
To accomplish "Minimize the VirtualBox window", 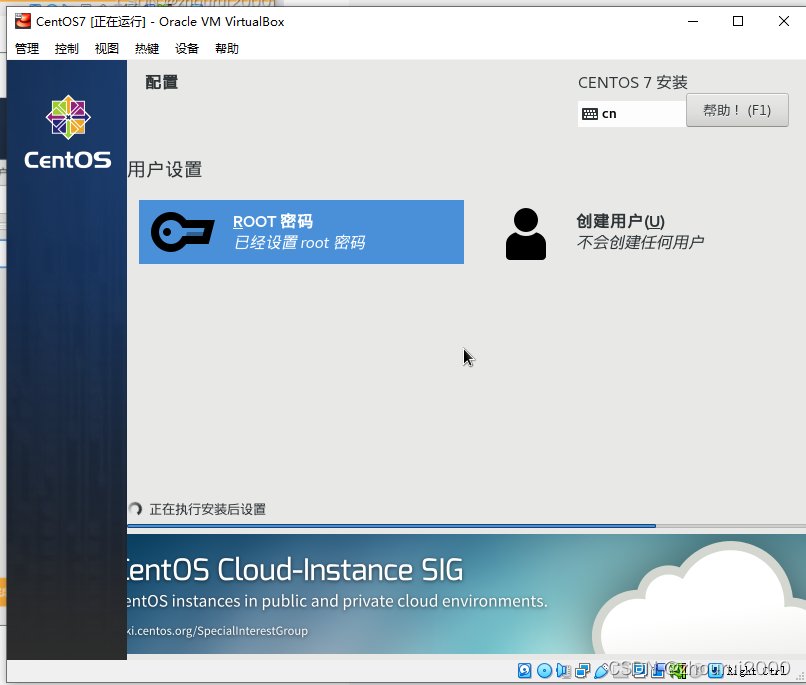I will coord(693,22).
